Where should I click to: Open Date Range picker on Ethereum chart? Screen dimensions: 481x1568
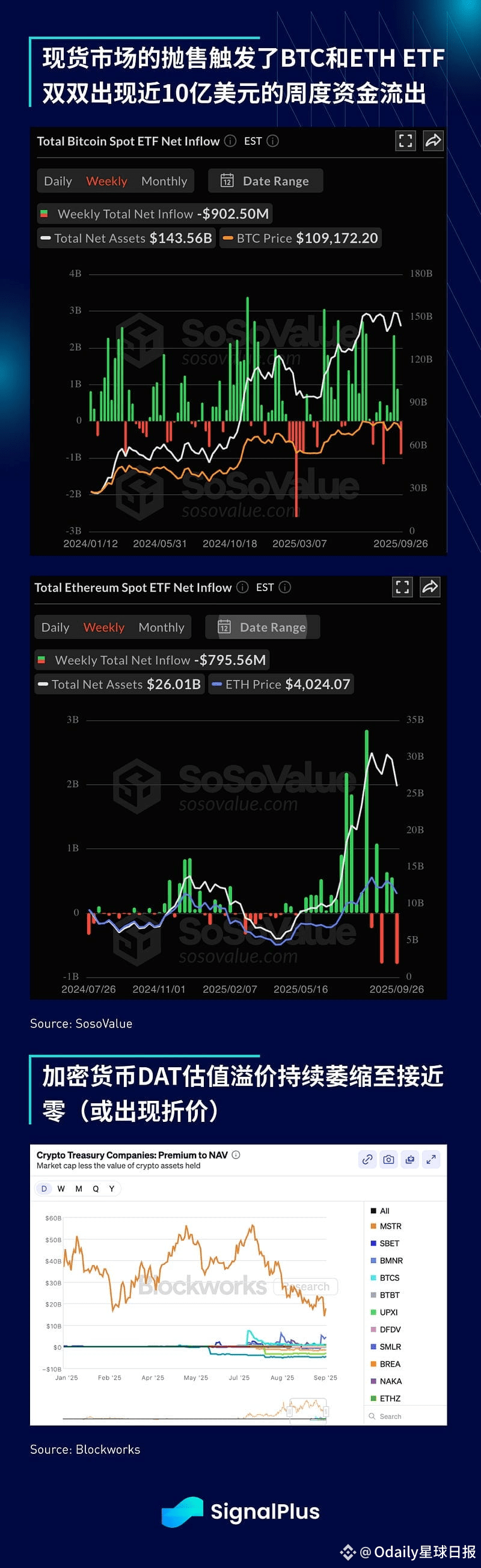point(262,627)
